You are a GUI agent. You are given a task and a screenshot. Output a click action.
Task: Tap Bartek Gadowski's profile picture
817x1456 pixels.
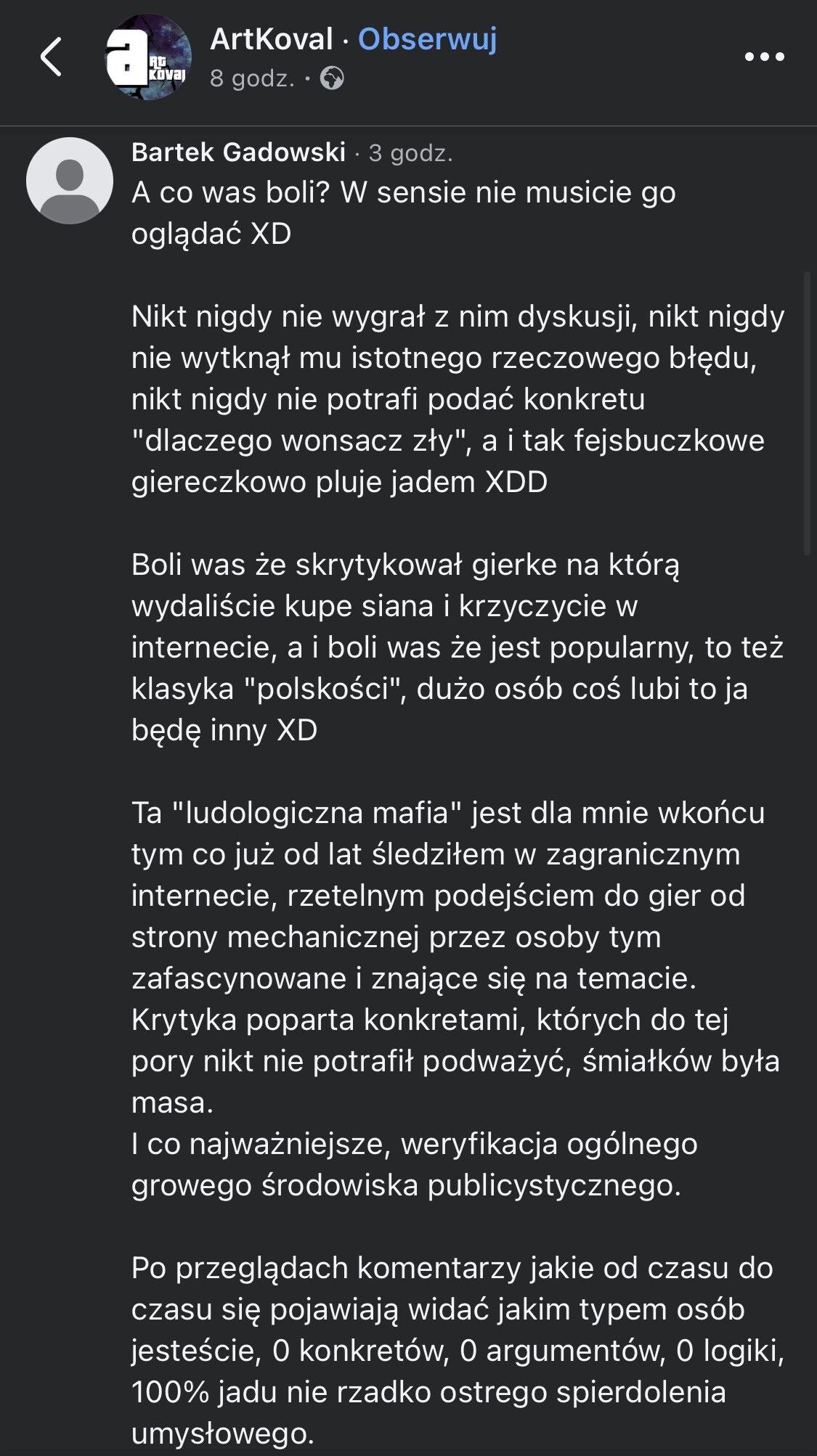pos(70,181)
